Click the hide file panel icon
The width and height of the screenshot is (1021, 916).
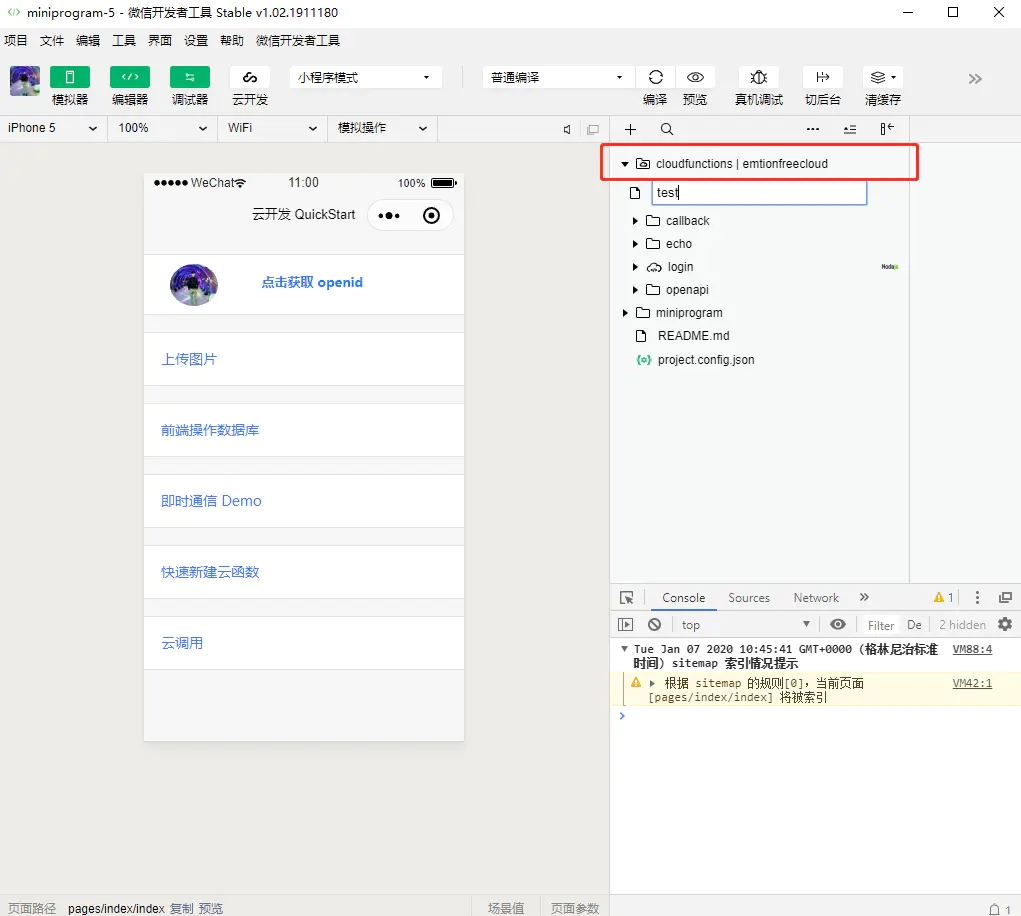(887, 129)
